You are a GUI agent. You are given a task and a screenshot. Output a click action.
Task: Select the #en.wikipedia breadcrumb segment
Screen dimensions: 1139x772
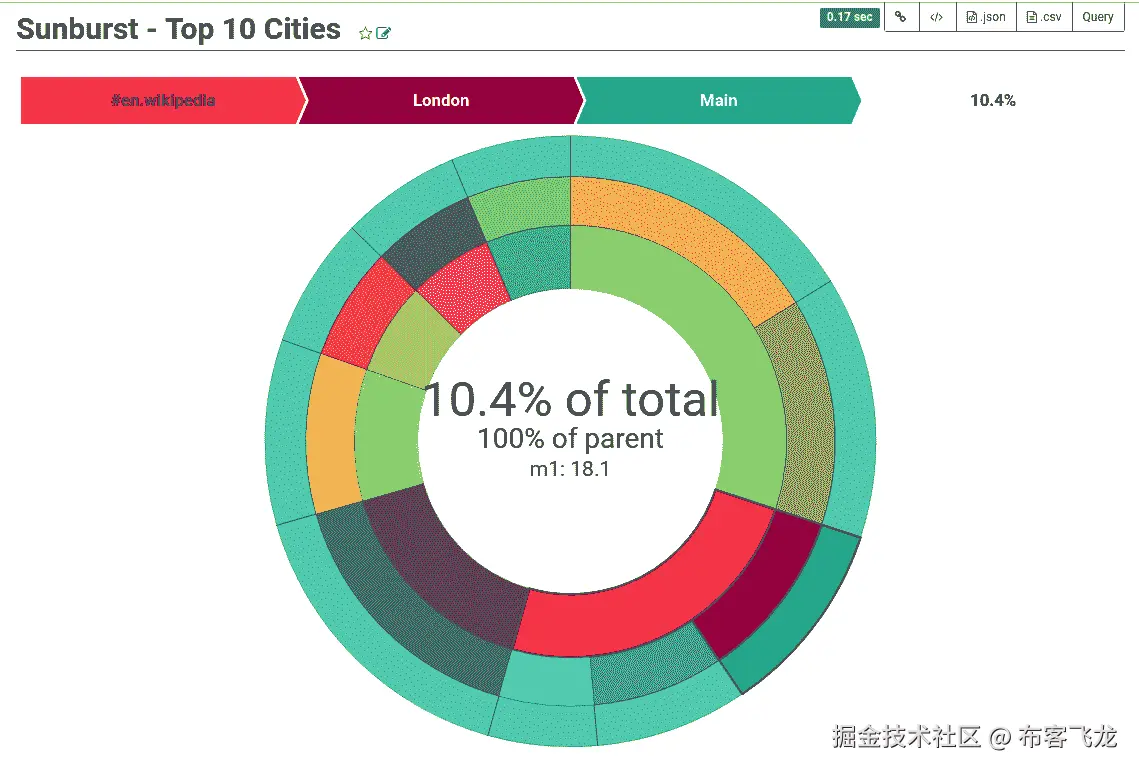(x=163, y=100)
